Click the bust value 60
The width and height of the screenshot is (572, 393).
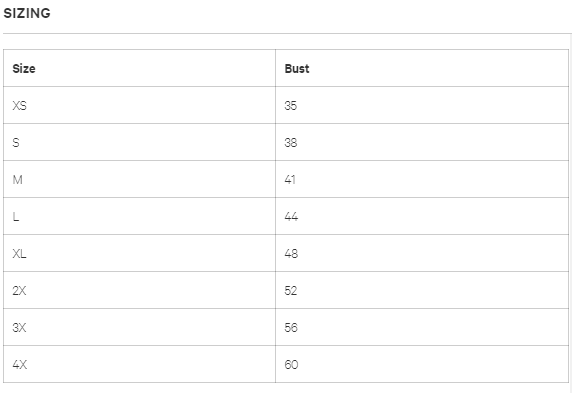click(291, 365)
